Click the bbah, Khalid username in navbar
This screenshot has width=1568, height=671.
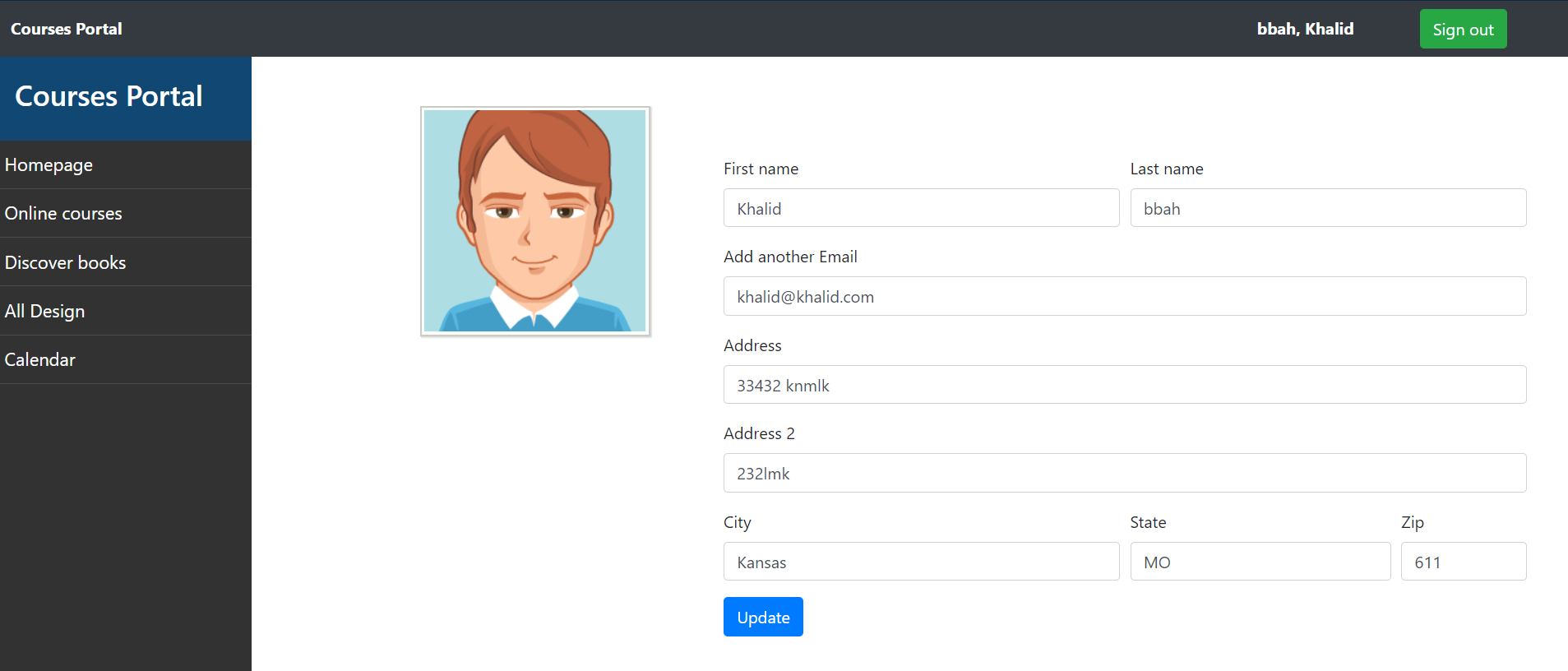[x=1305, y=29]
